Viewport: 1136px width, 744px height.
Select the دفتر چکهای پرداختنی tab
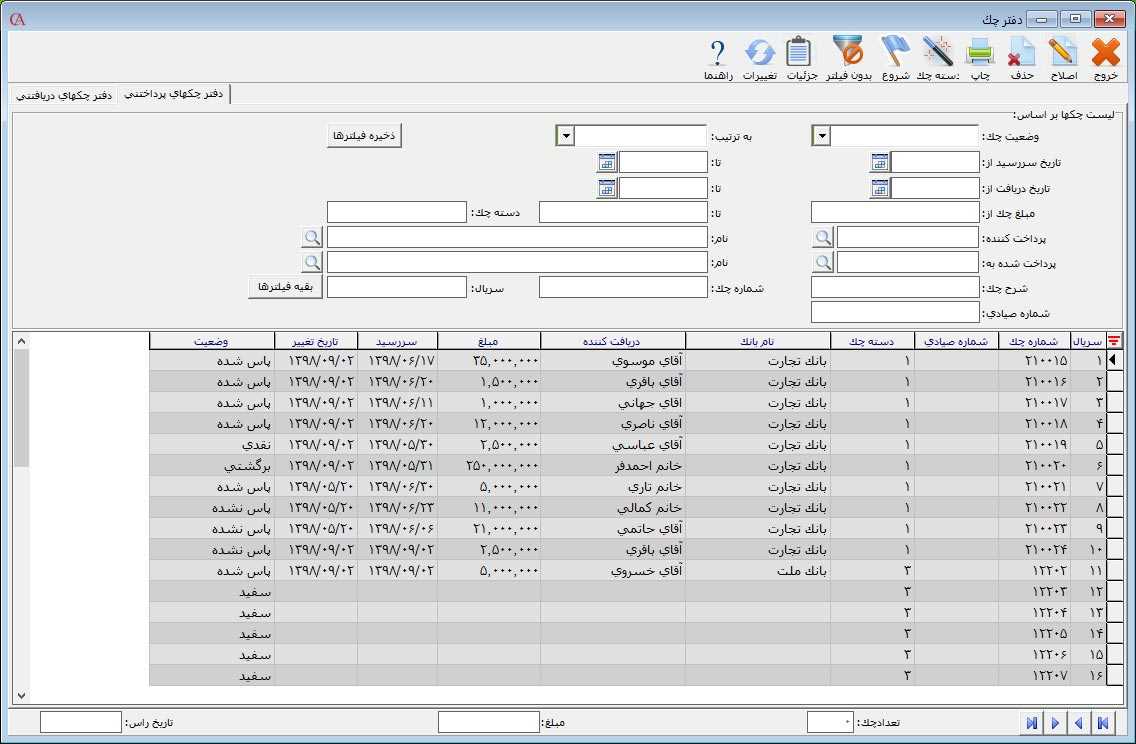coord(173,94)
